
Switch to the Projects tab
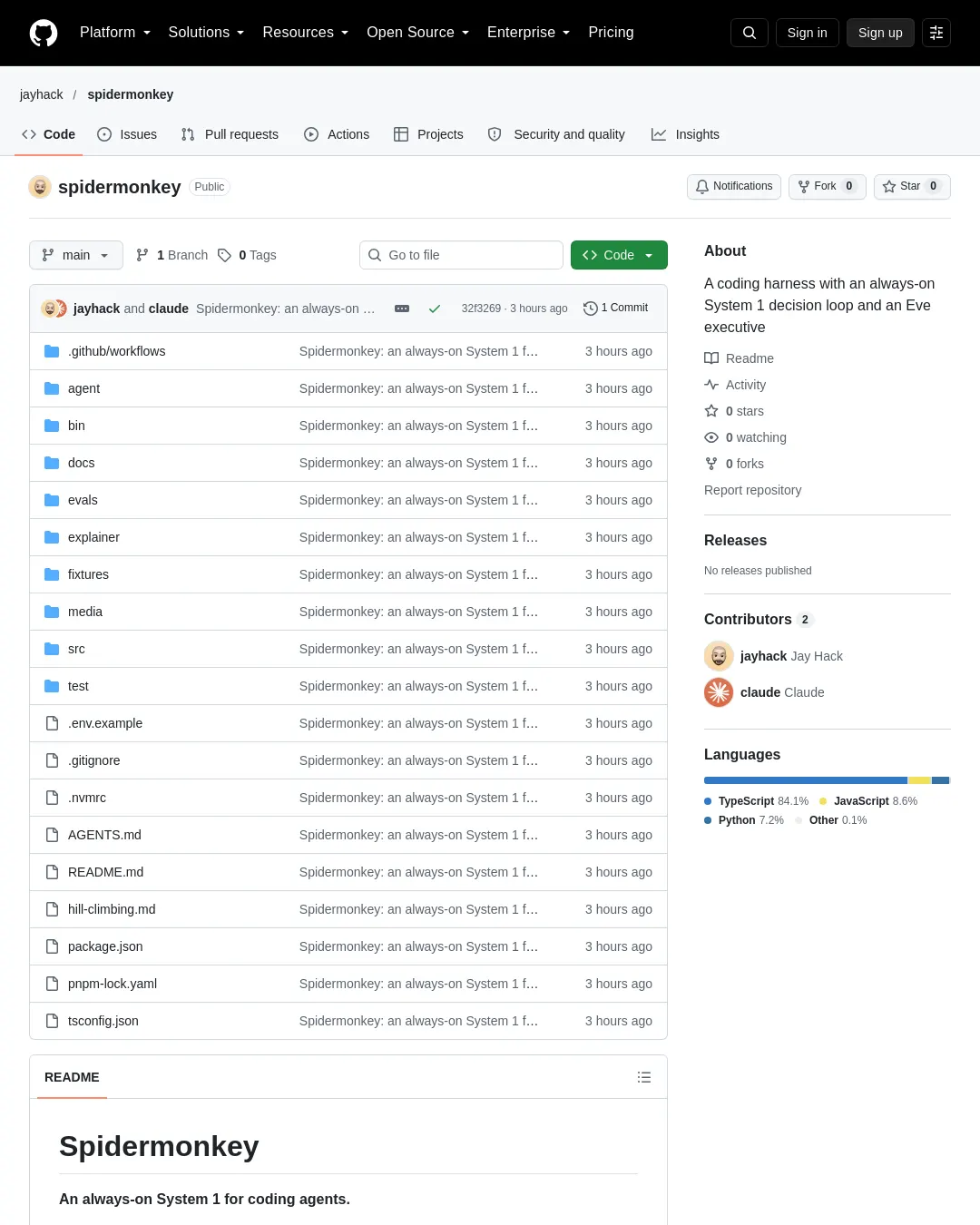click(428, 134)
